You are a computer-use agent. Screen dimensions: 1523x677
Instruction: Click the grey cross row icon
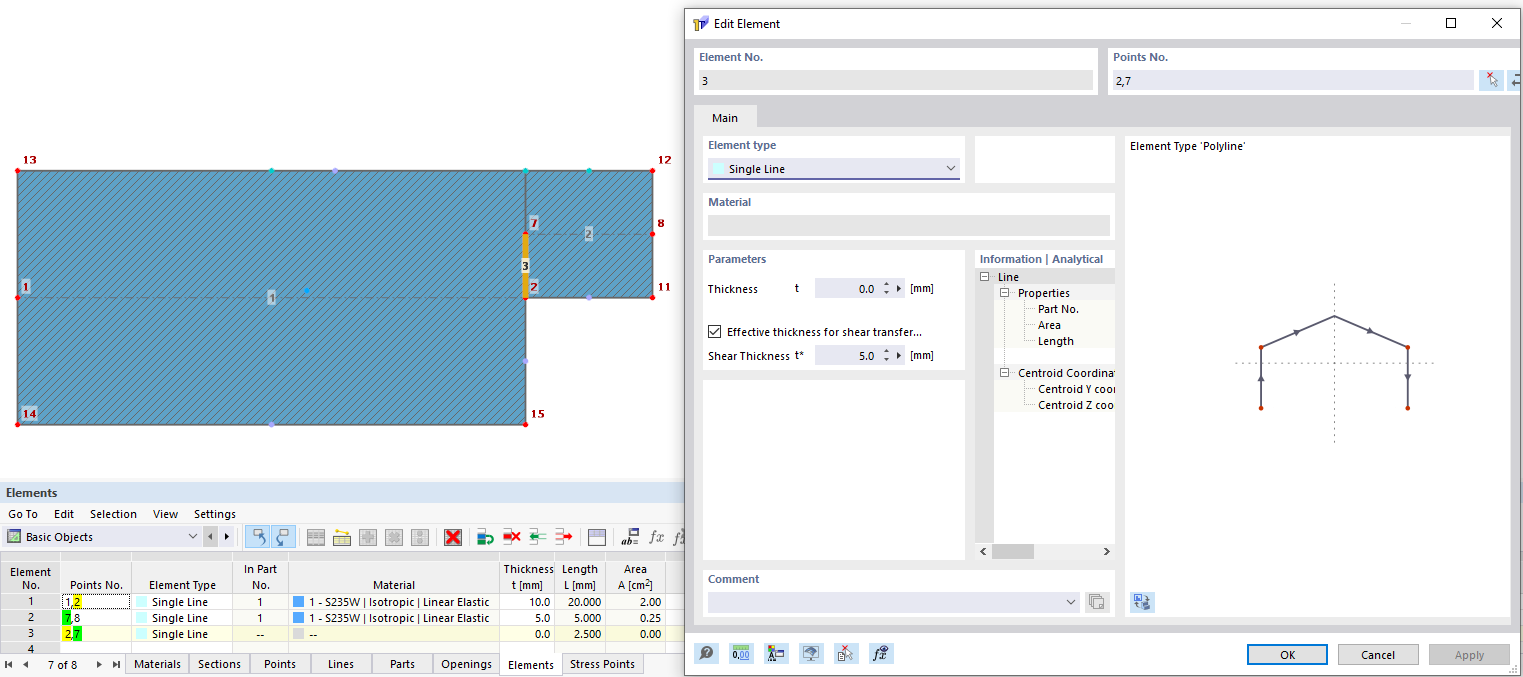(394, 537)
